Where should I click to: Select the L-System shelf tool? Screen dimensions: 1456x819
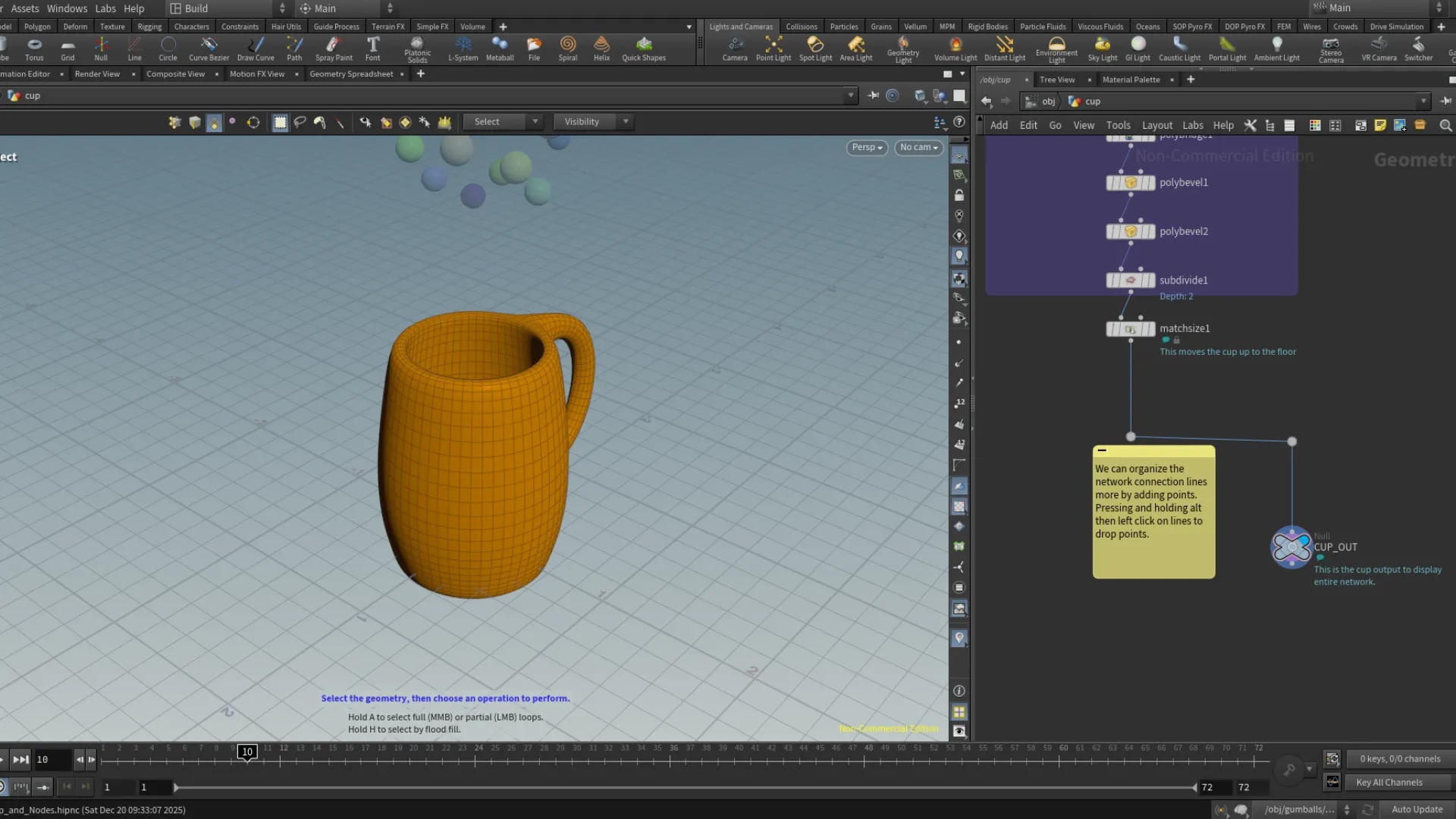463,49
